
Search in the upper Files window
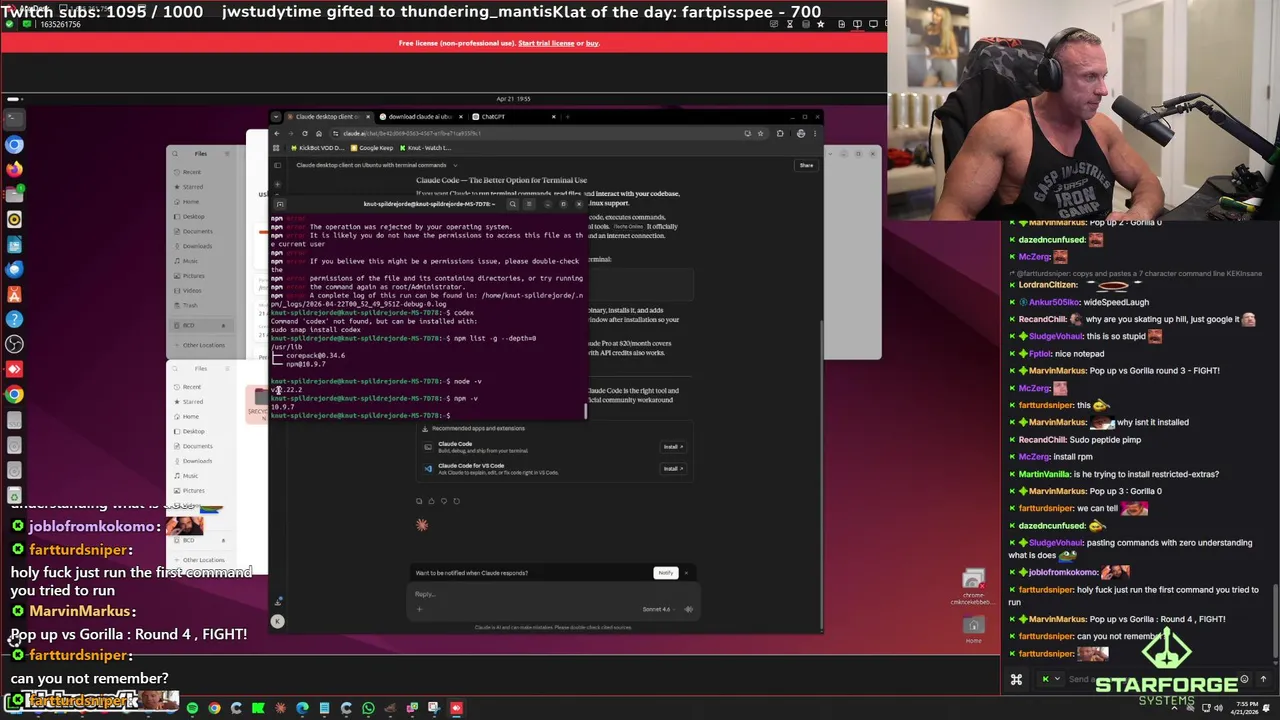[175, 154]
